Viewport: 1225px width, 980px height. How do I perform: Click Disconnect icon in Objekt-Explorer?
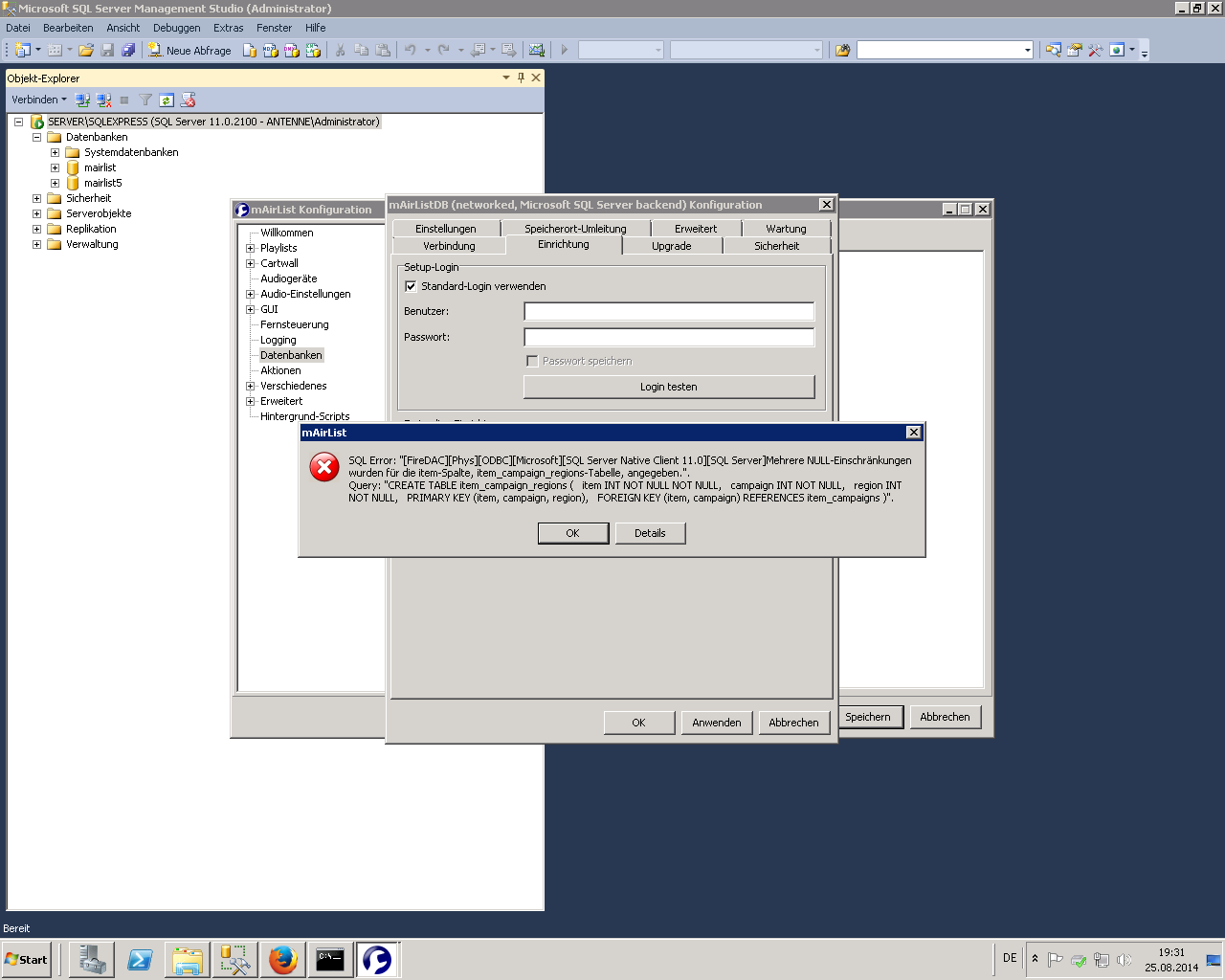(x=104, y=100)
